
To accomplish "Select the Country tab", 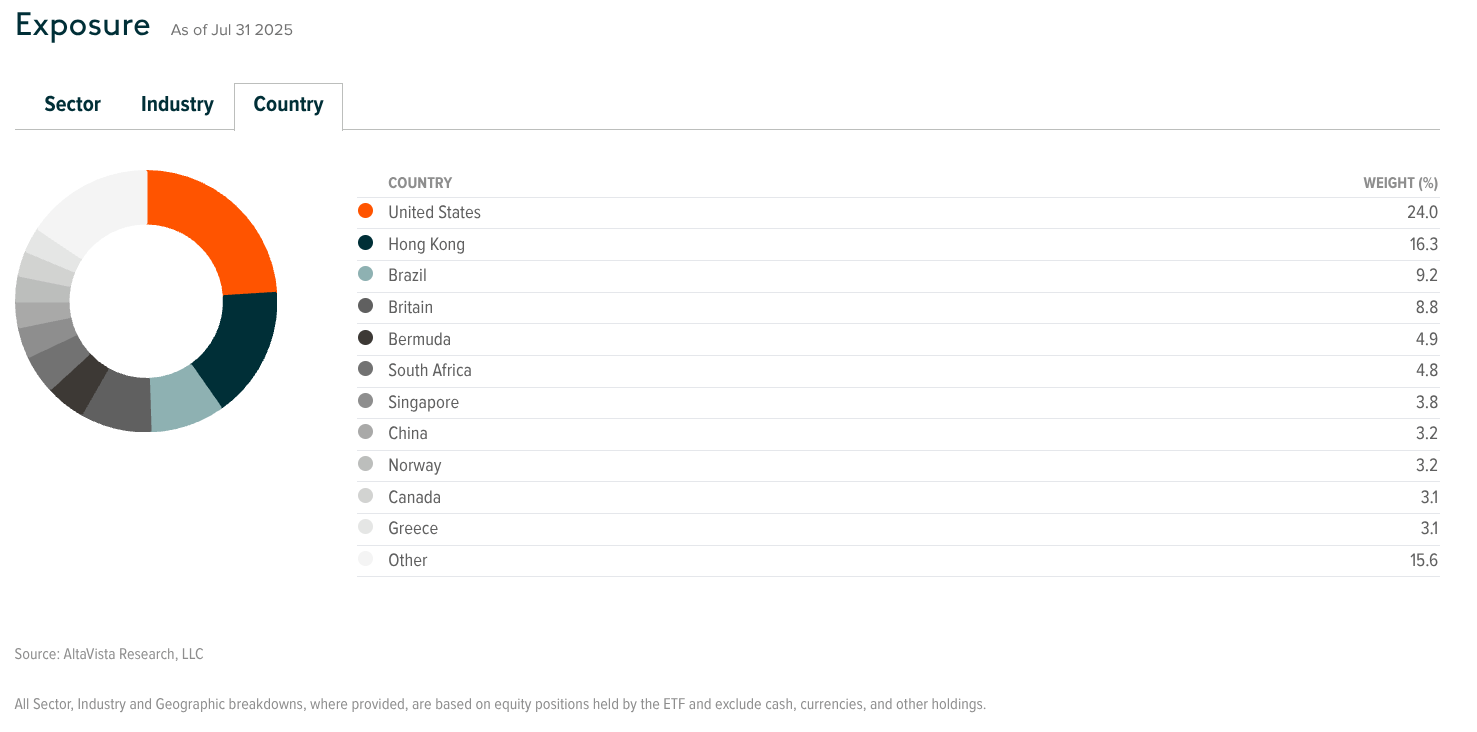I will (x=288, y=105).
